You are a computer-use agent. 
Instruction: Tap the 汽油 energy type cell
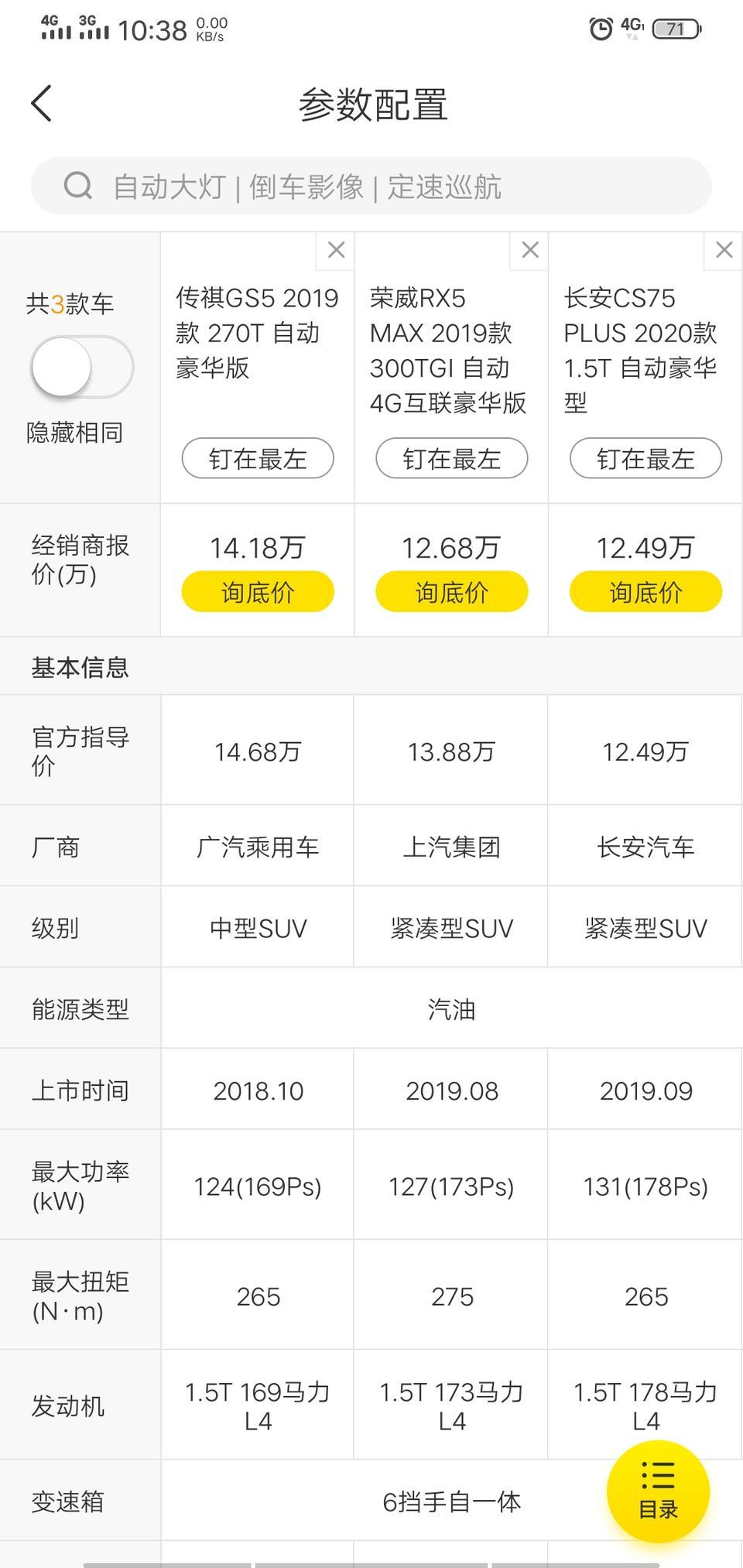[x=452, y=1009]
